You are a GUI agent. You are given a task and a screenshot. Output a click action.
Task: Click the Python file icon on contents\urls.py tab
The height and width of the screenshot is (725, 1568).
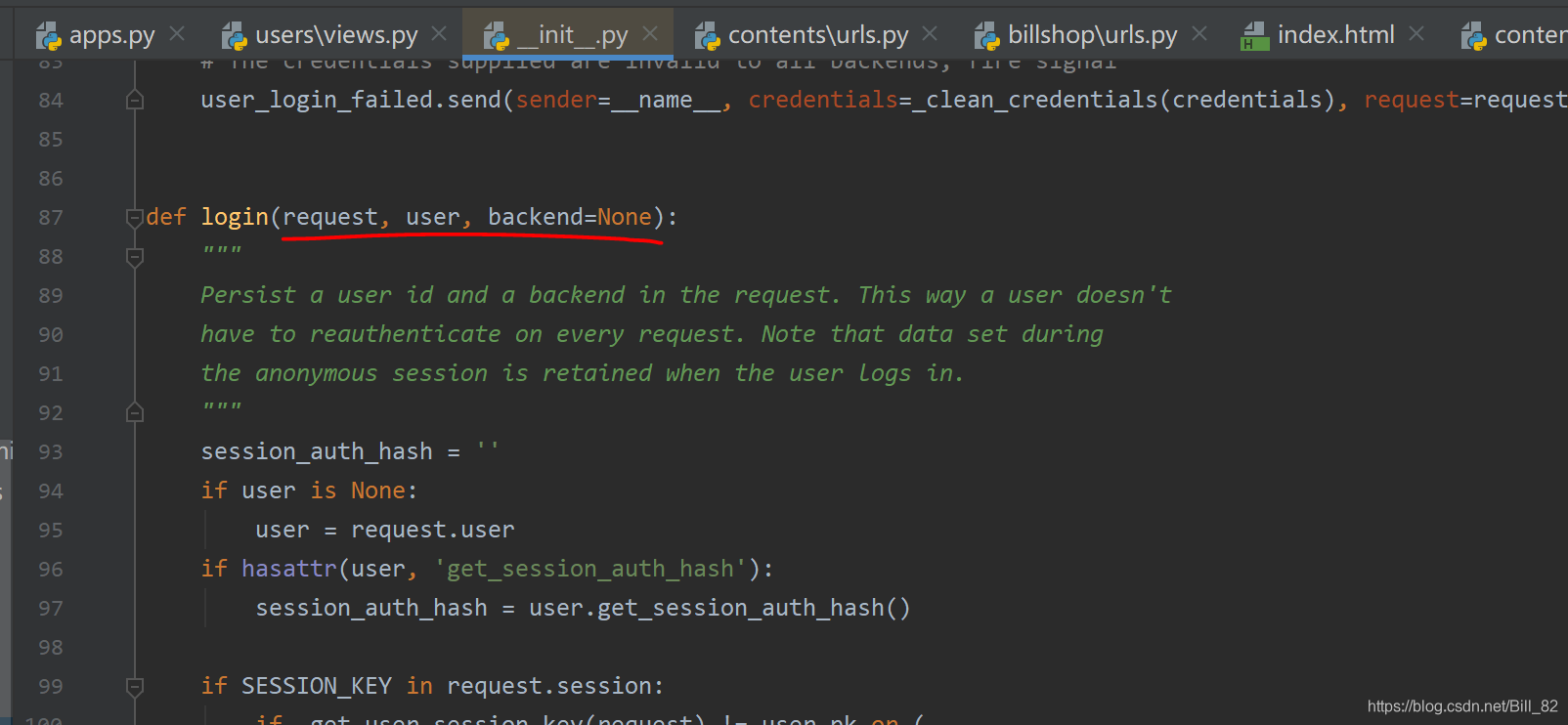(x=708, y=37)
